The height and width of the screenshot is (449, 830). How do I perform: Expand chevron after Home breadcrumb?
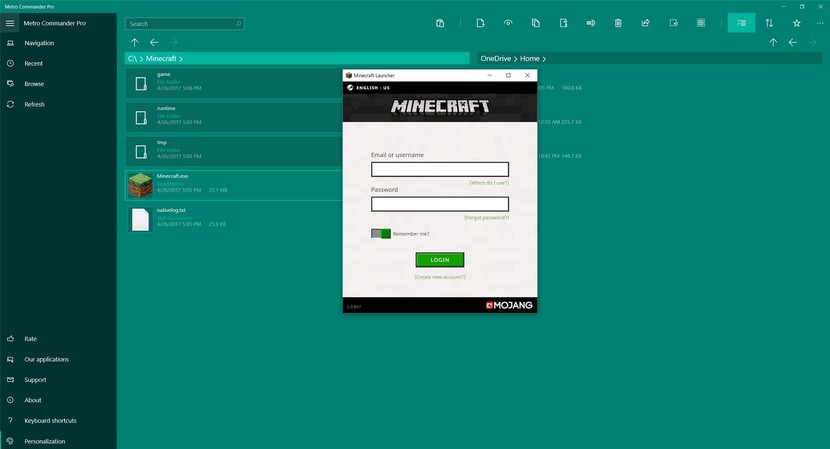[x=544, y=59]
